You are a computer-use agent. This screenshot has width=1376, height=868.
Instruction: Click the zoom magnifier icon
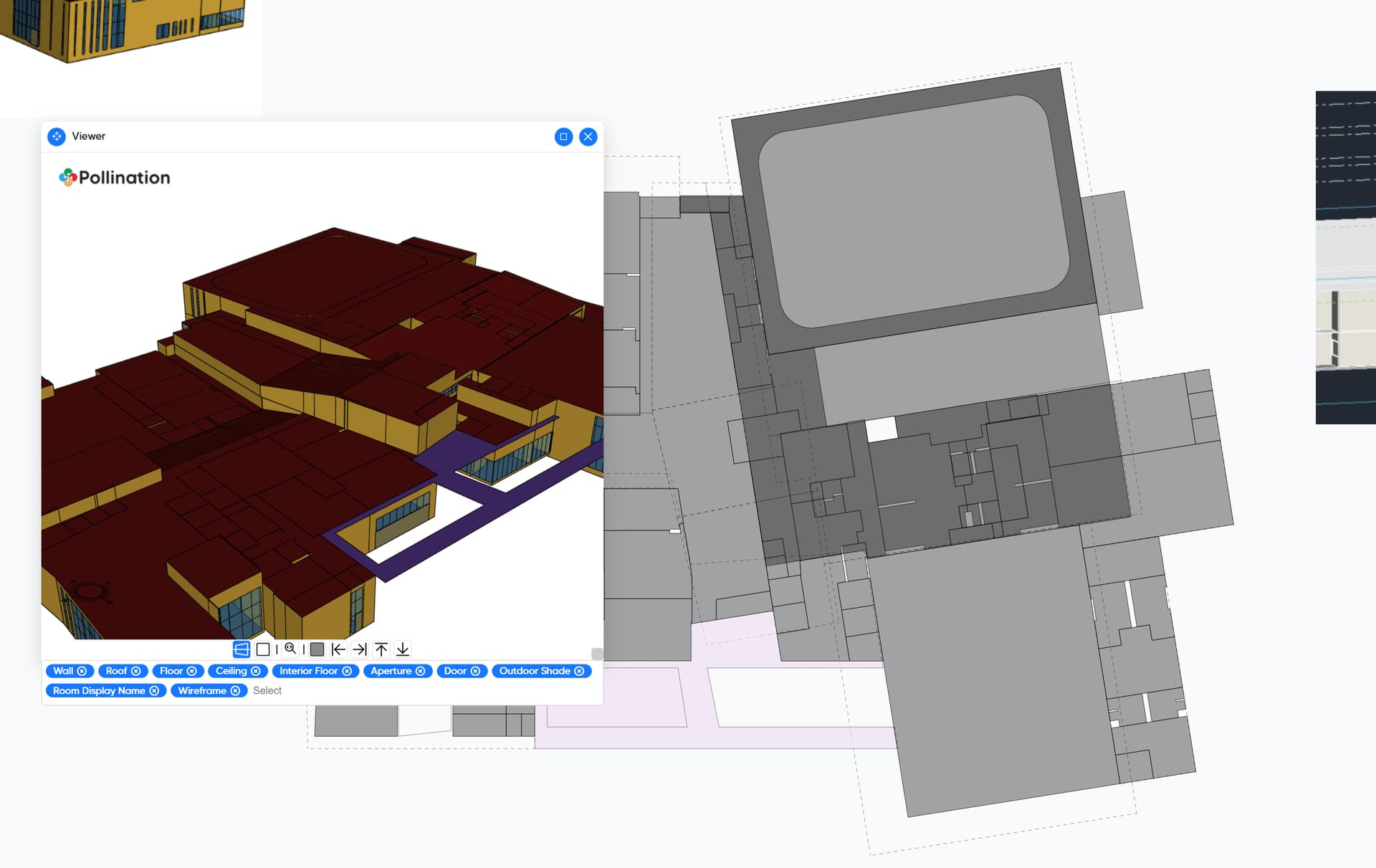pyautogui.click(x=290, y=649)
